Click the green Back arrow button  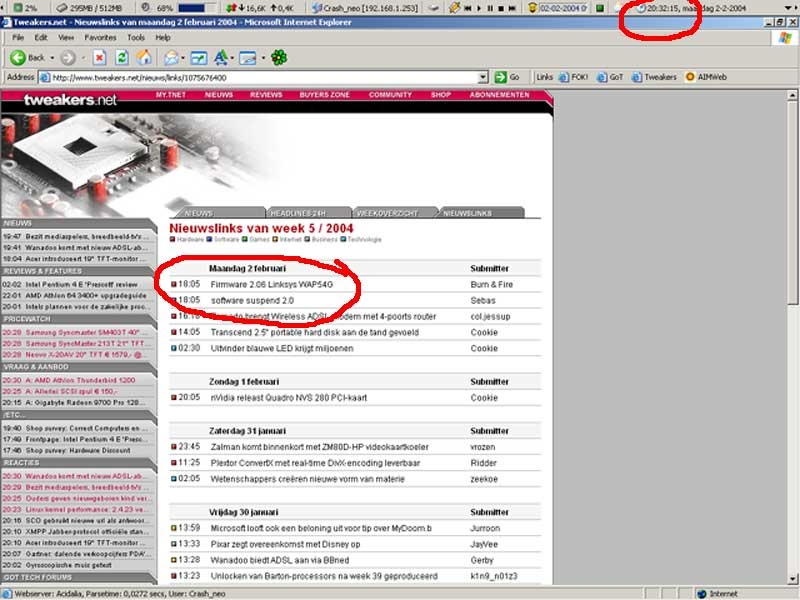click(18, 58)
